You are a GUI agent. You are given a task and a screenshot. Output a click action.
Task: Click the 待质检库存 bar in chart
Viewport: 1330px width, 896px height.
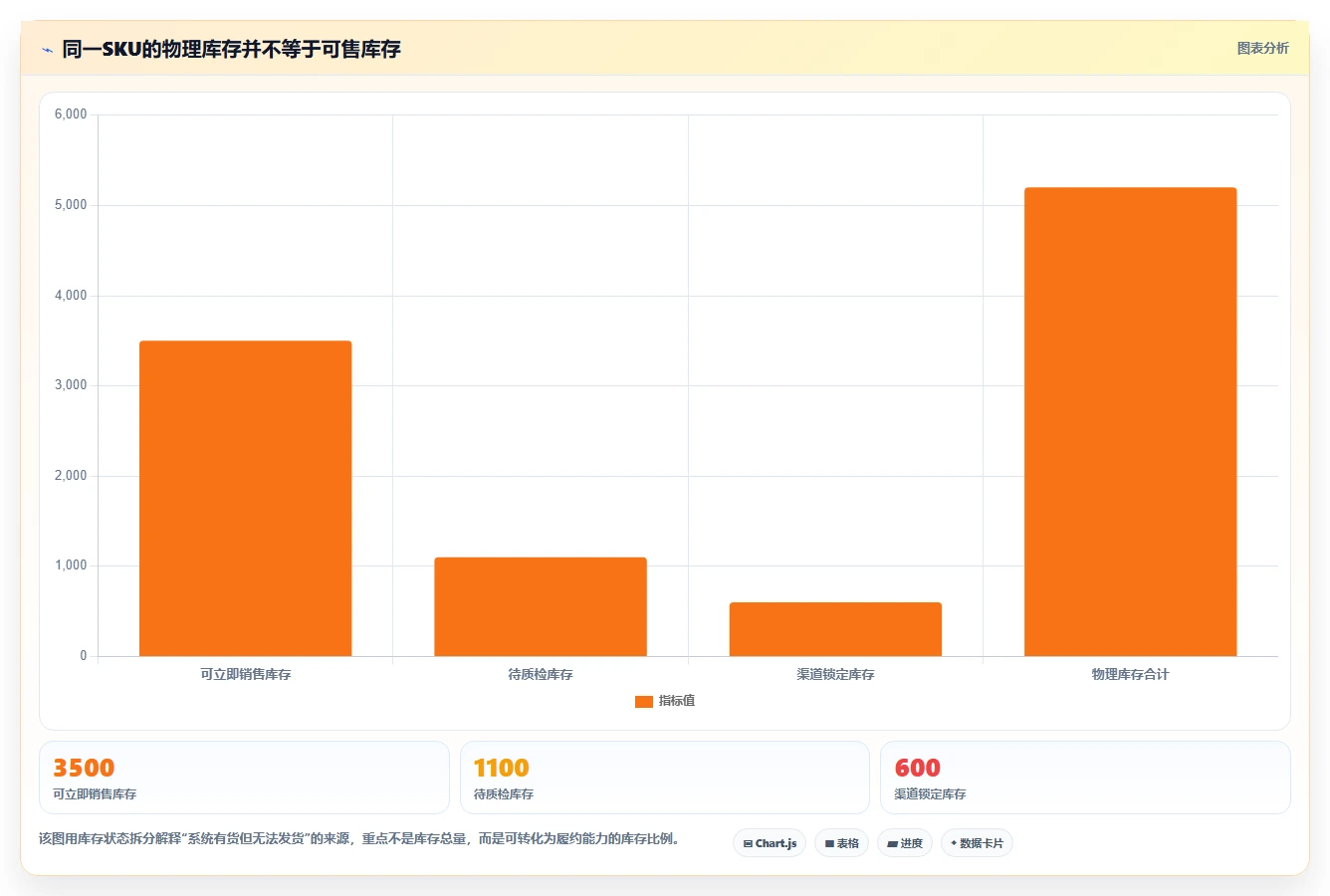tap(541, 606)
